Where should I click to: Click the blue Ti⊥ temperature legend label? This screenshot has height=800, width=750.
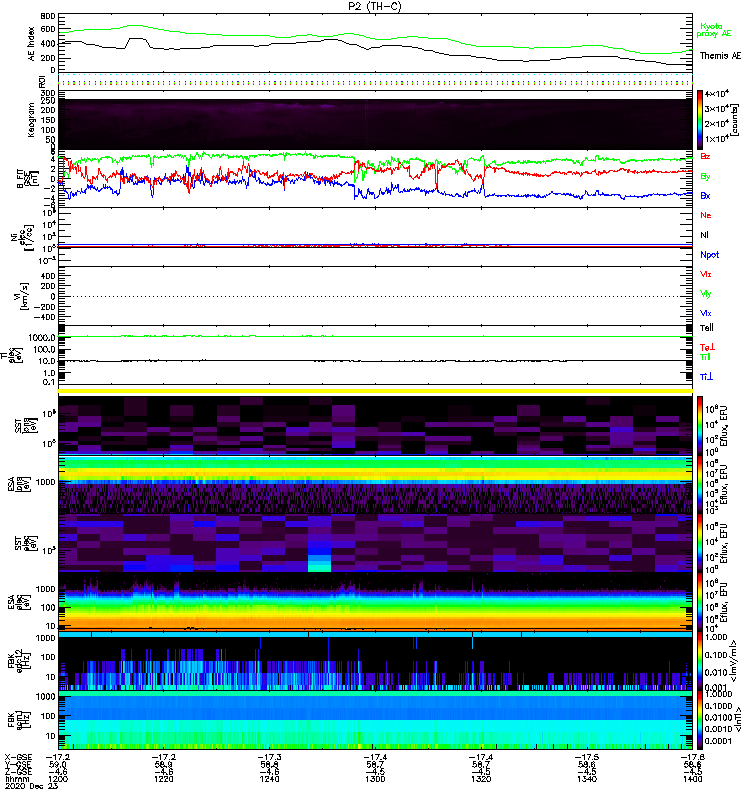tap(706, 376)
